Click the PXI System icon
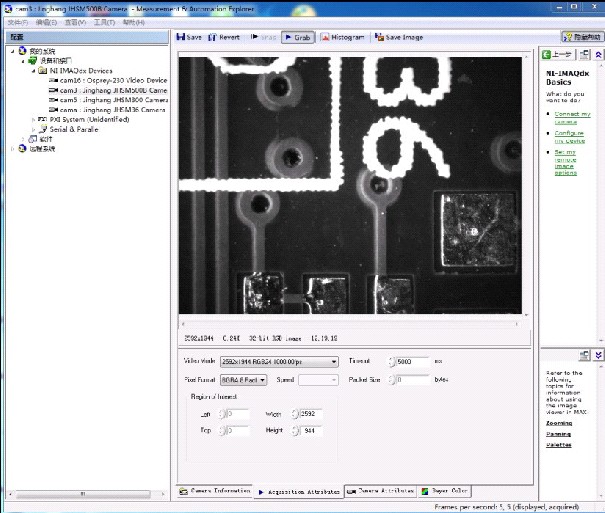The height and width of the screenshot is (513, 605). point(42,120)
